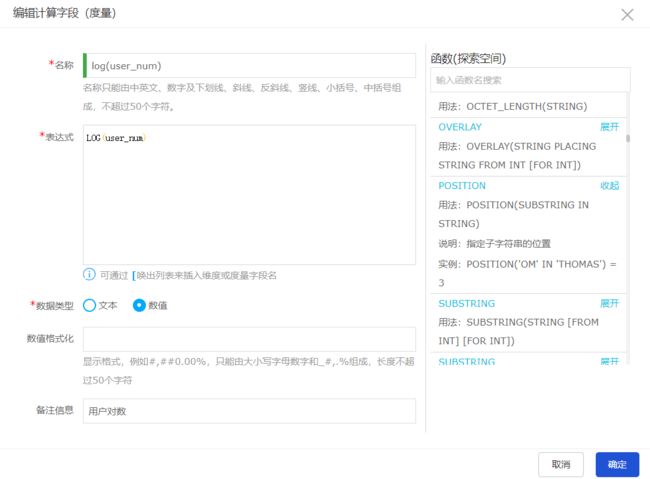Click the 编辑计算字段 (度量) dialog title
The image size is (650, 479).
pyautogui.click(x=64, y=13)
